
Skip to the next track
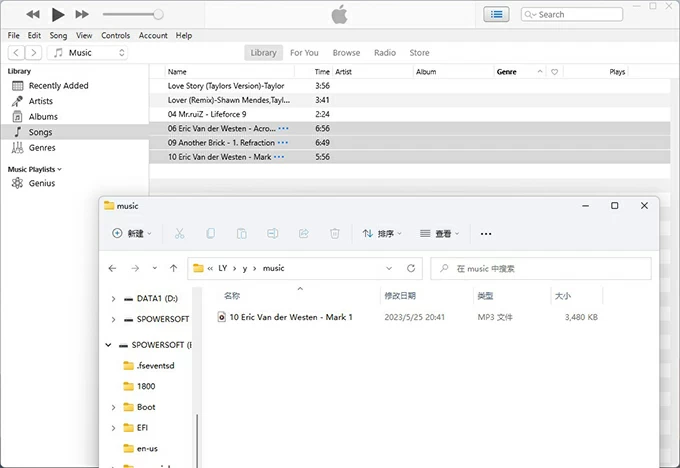82,14
